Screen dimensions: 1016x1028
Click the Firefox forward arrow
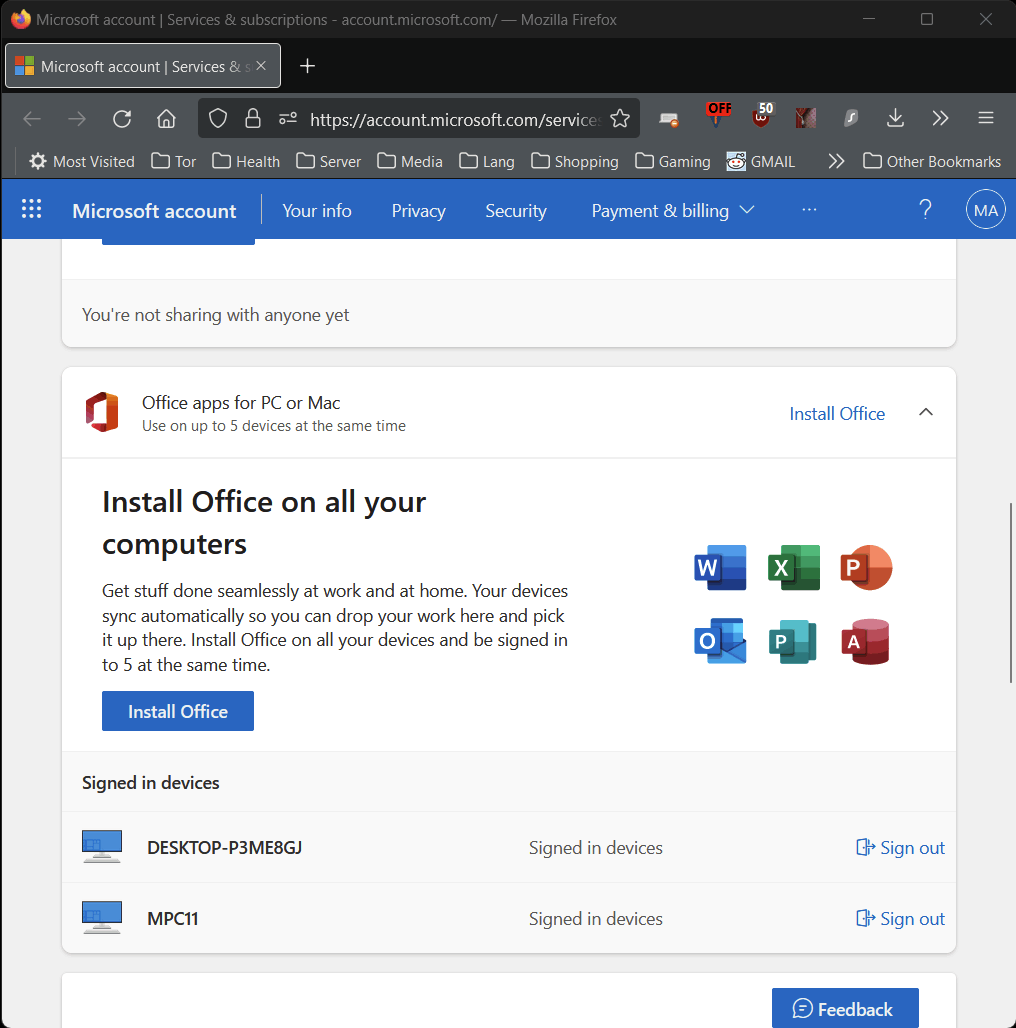[x=77, y=119]
